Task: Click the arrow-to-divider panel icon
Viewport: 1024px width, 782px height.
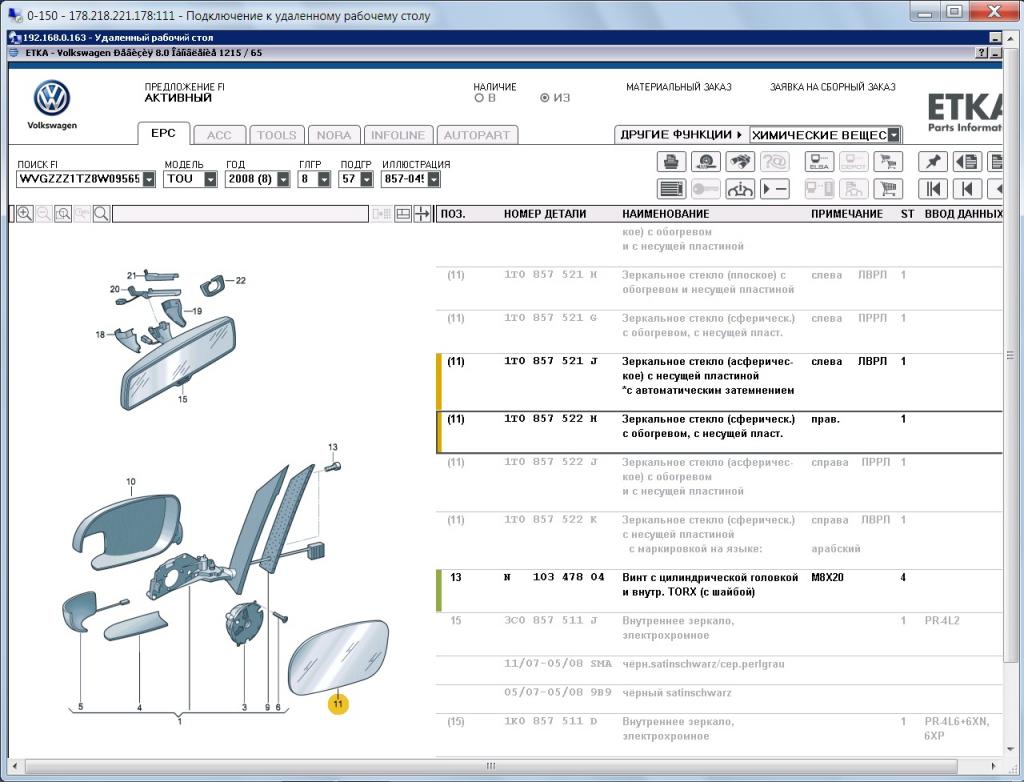Action: pyautogui.click(x=423, y=214)
